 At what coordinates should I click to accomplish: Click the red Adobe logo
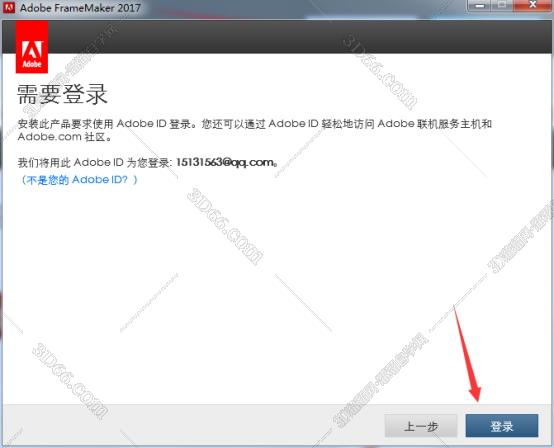[x=32, y=47]
